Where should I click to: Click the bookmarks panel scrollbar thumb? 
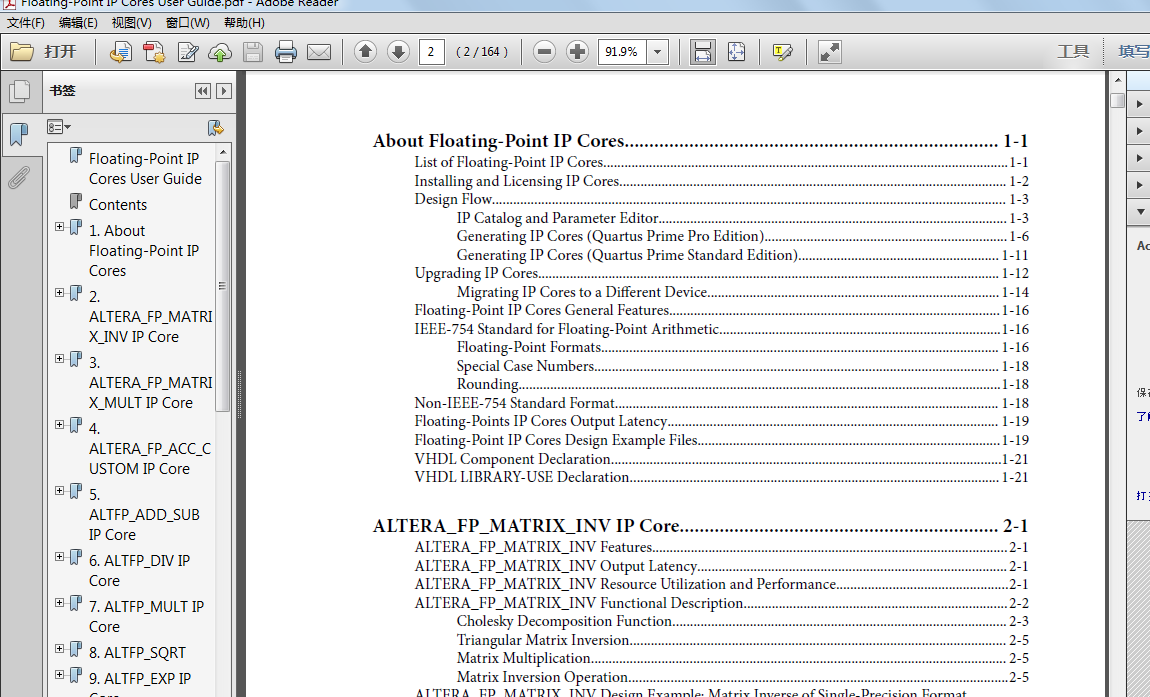(x=222, y=285)
